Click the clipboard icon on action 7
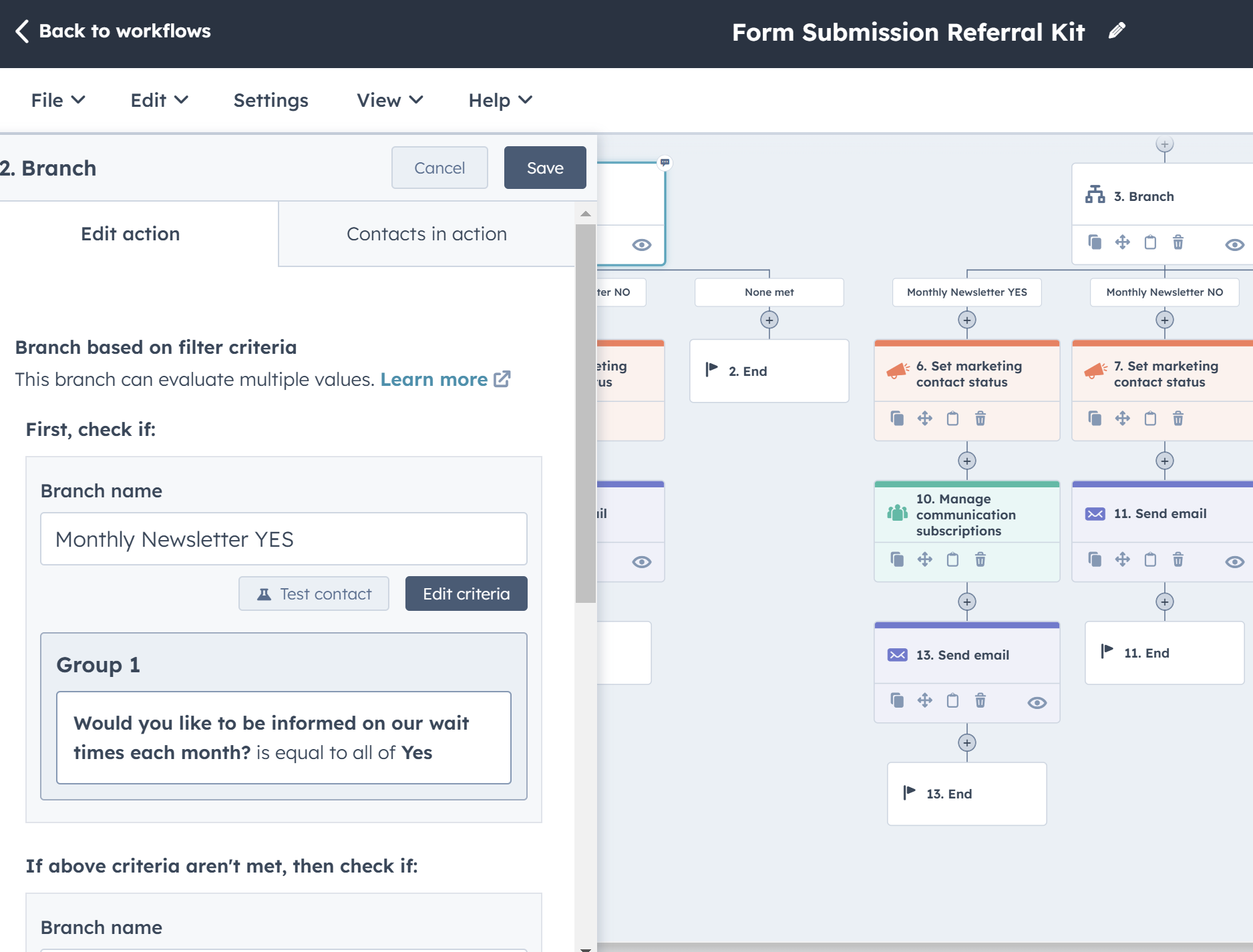This screenshot has width=1253, height=952. point(1150,419)
